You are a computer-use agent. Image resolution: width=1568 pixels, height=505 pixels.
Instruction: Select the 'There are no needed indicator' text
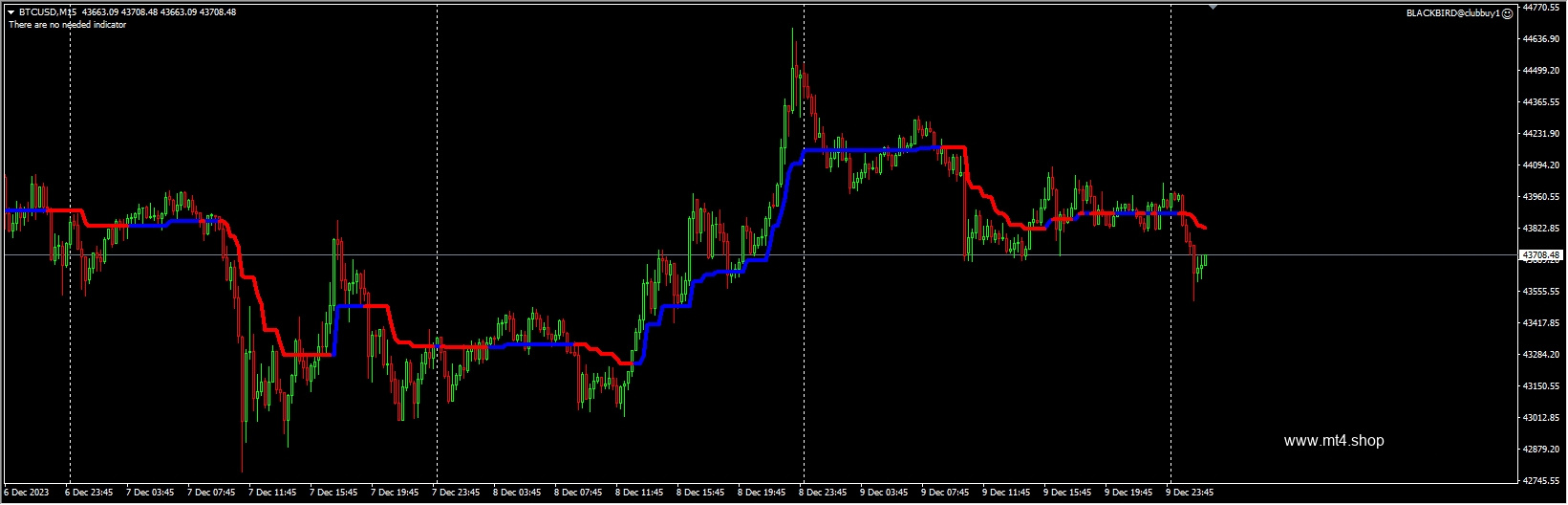[x=67, y=25]
